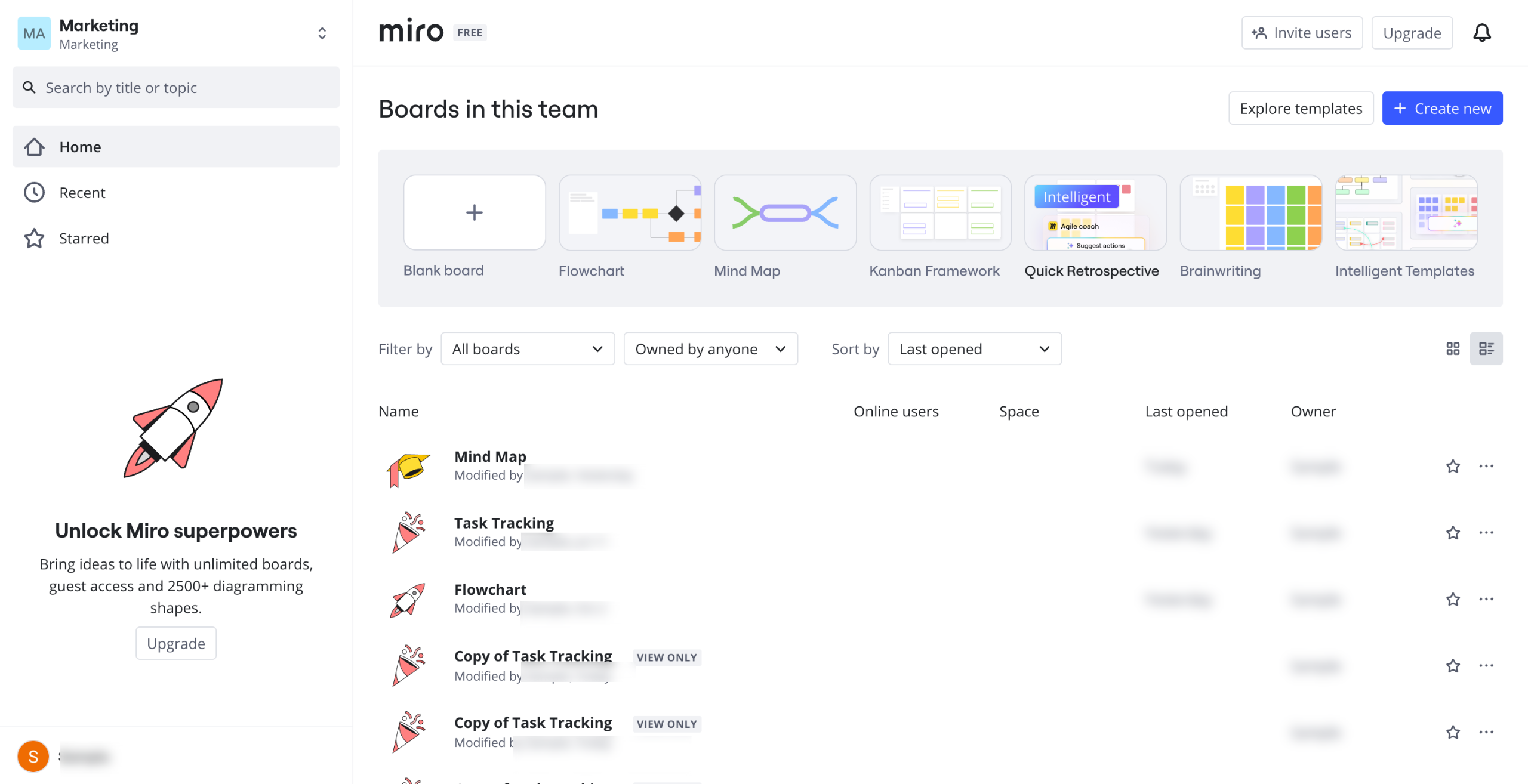Open more options for Mind Map board
The width and height of the screenshot is (1528, 784).
(x=1486, y=467)
